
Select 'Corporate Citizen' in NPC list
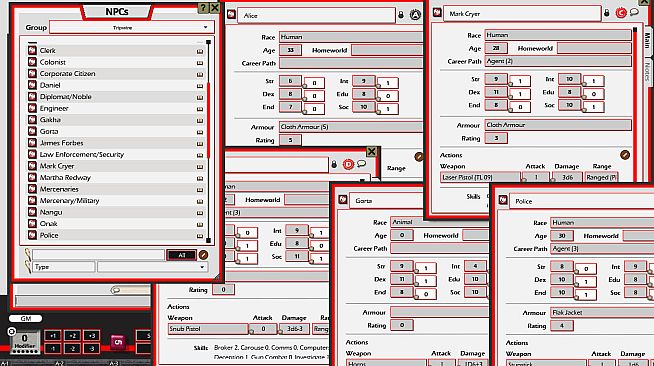[68, 74]
